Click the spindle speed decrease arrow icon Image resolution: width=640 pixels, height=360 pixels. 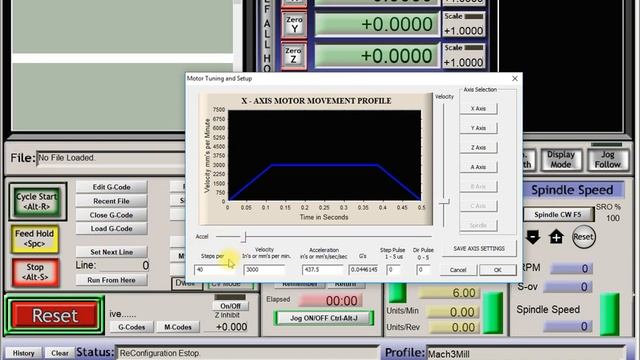pos(533,237)
